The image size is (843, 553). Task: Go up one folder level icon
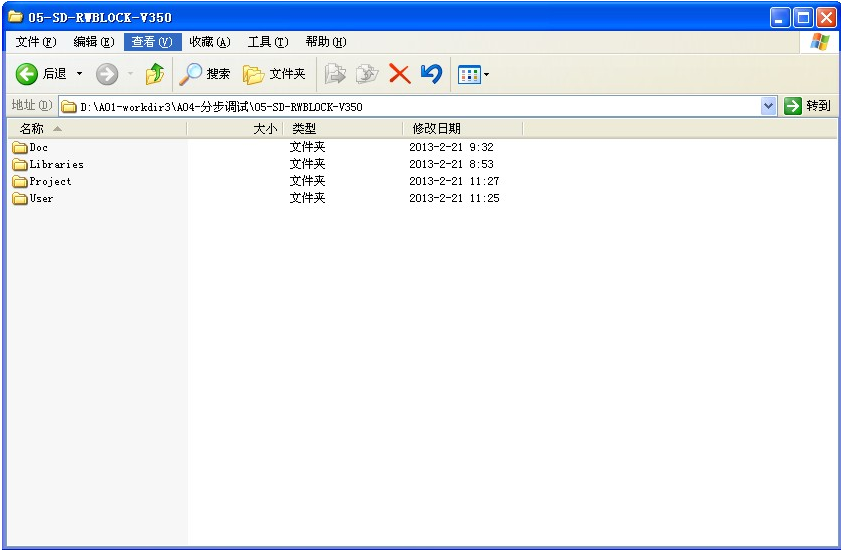point(155,74)
